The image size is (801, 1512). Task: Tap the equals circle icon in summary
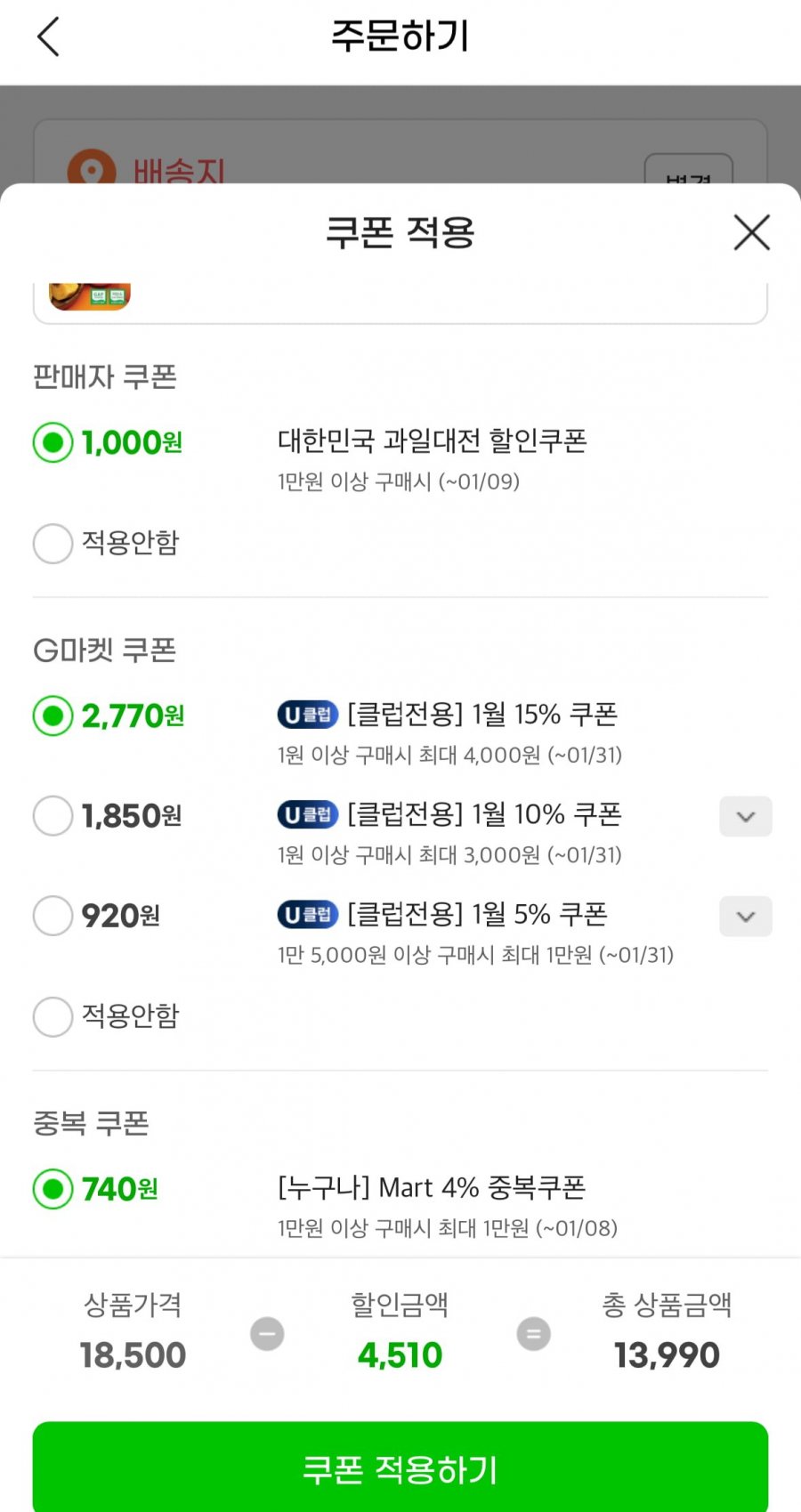coord(534,1334)
